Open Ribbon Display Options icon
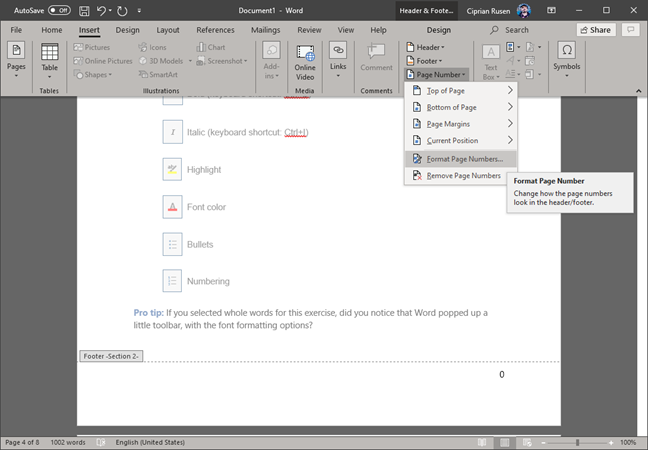 (x=551, y=10)
